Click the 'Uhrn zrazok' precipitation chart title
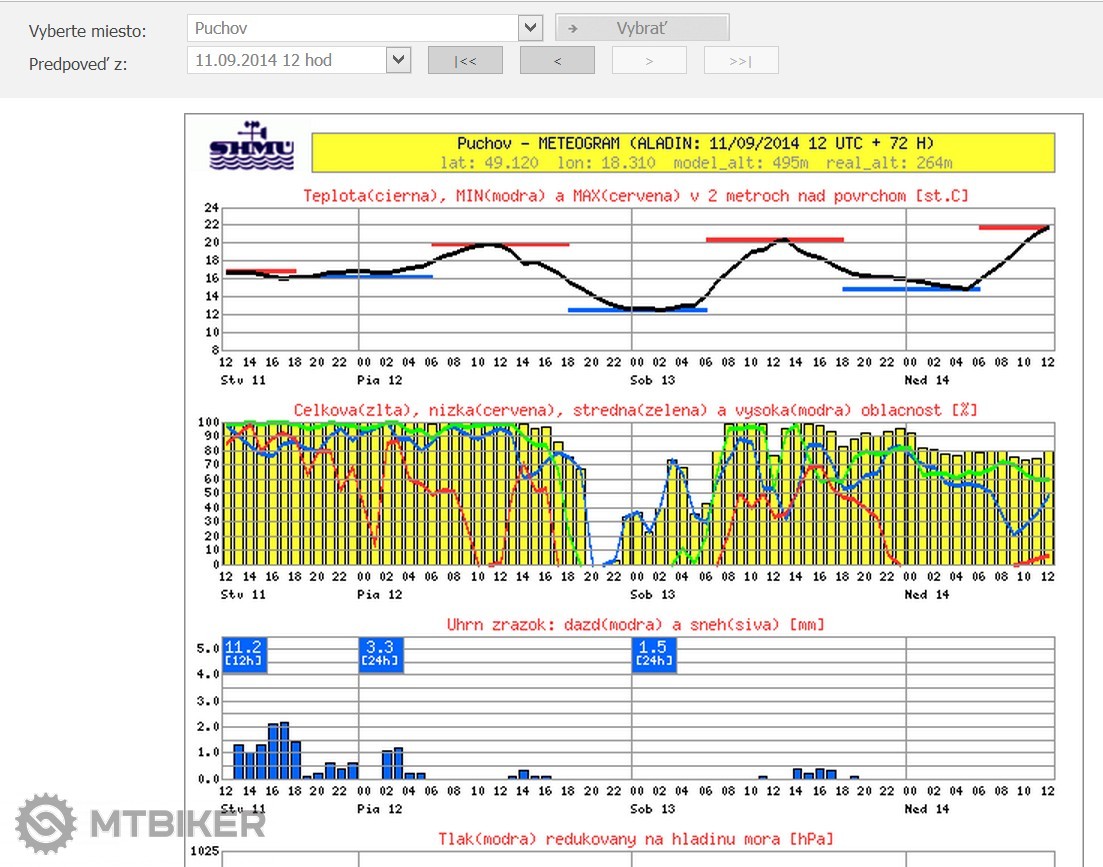Viewport: 1103px width, 867px height. [635, 625]
